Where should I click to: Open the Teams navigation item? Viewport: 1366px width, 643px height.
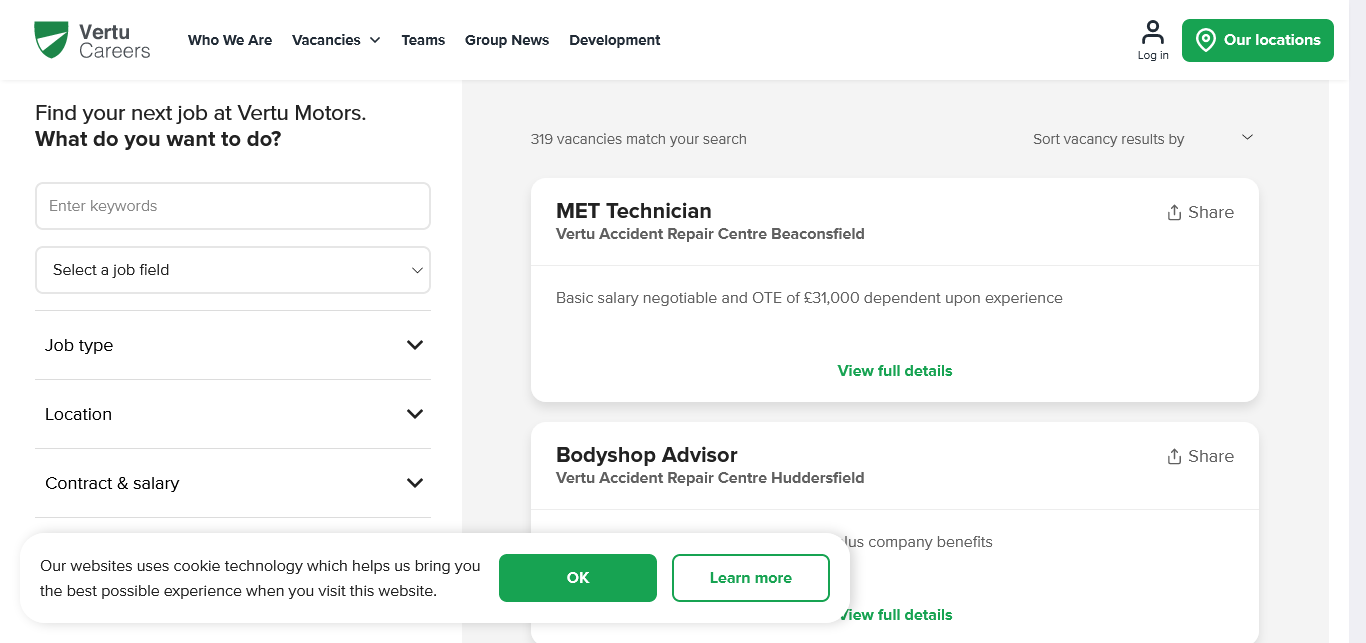pos(423,40)
